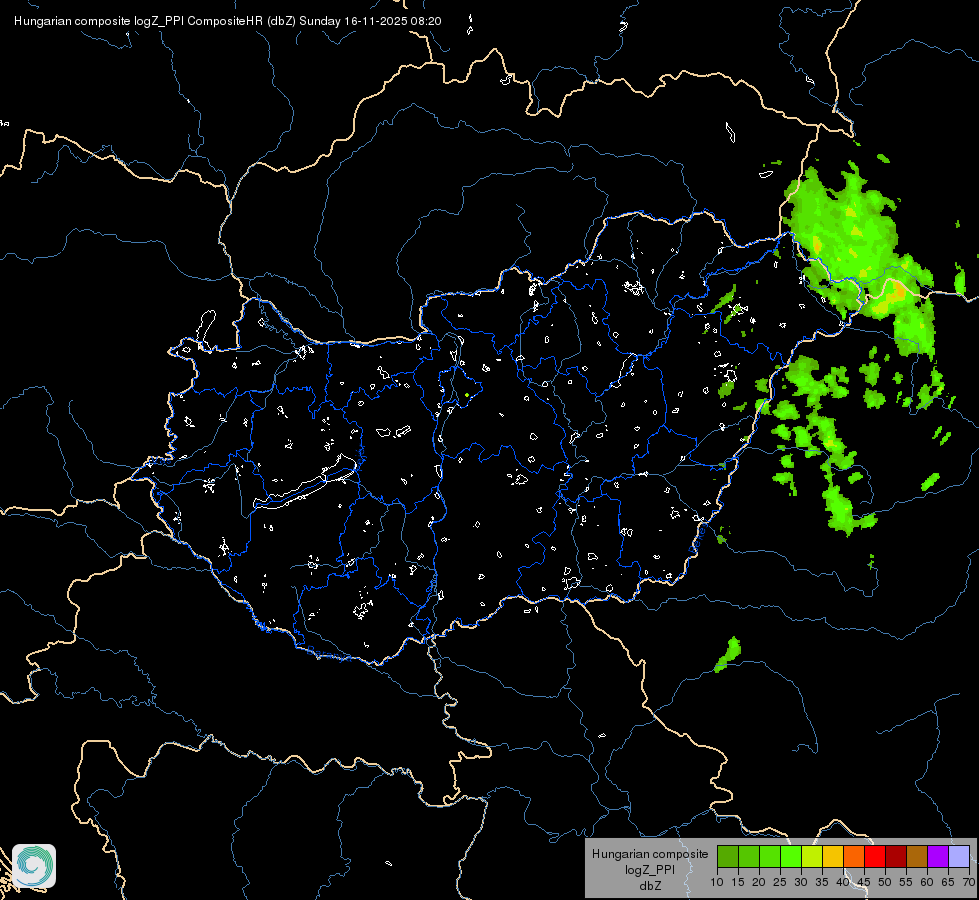Image resolution: width=979 pixels, height=900 pixels.
Task: Click the legend scale number 15
Action: pyautogui.click(x=738, y=883)
